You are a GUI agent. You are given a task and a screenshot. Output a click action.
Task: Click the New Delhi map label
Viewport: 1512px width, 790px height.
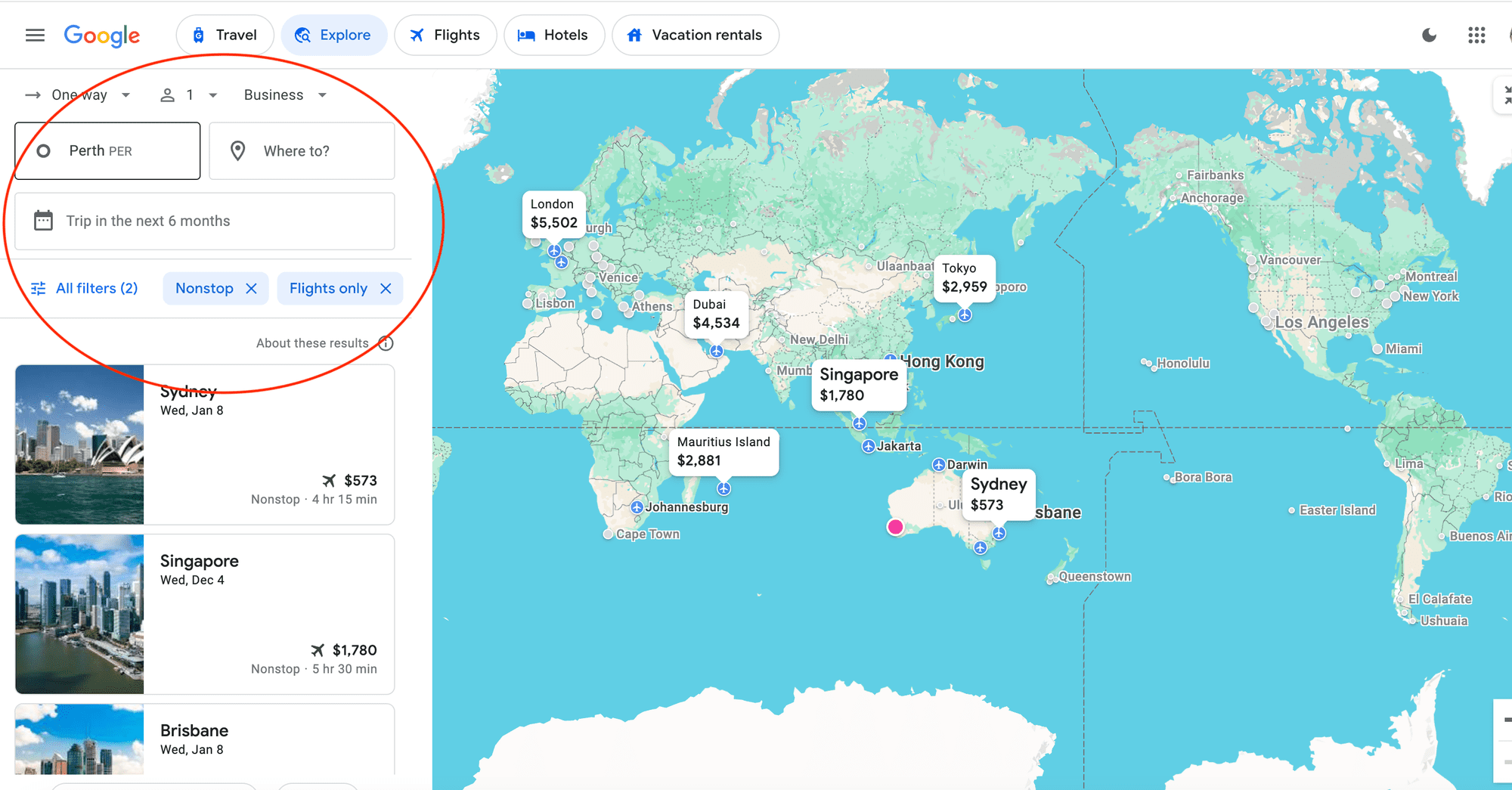point(819,339)
